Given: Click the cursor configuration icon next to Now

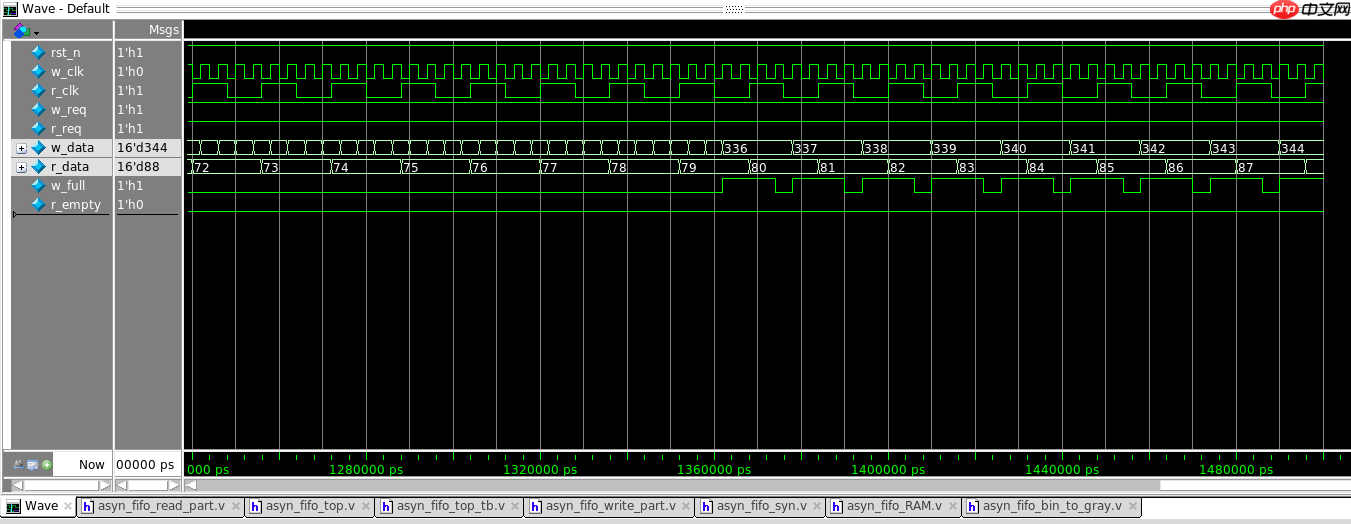Looking at the screenshot, I should (x=33, y=465).
